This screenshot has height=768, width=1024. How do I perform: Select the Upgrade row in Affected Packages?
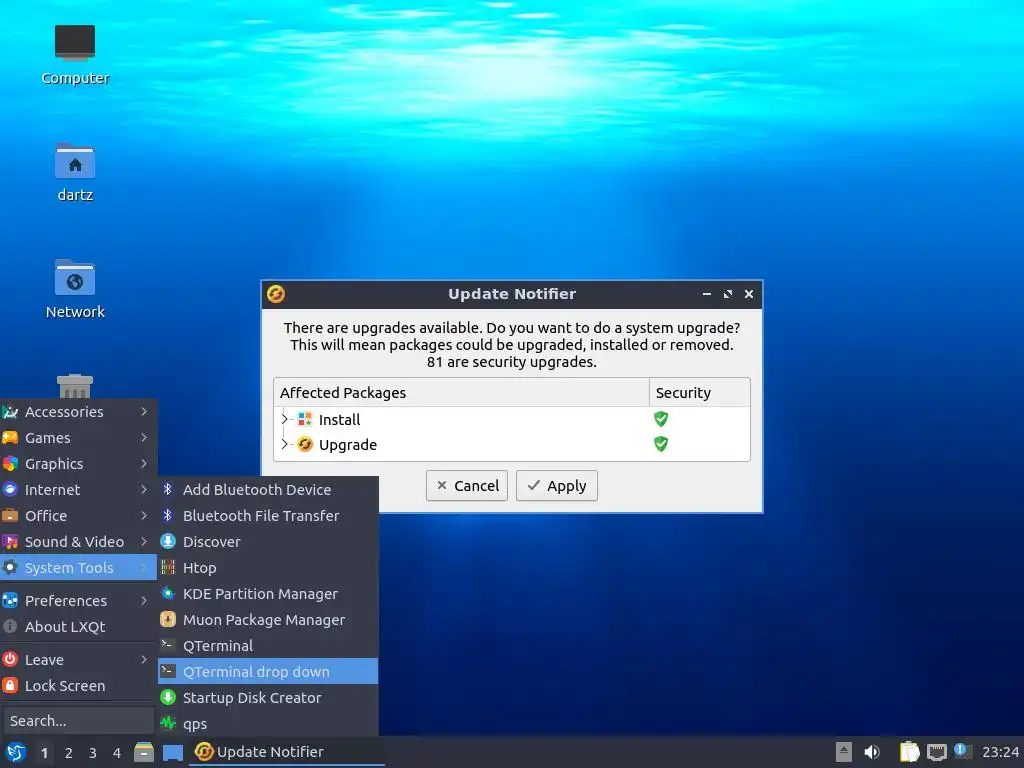coord(511,445)
